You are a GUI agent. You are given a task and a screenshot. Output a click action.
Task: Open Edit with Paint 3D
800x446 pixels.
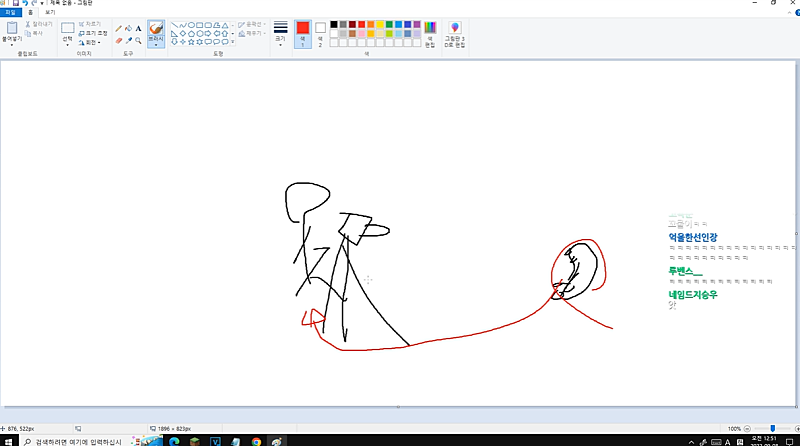pyautogui.click(x=454, y=34)
